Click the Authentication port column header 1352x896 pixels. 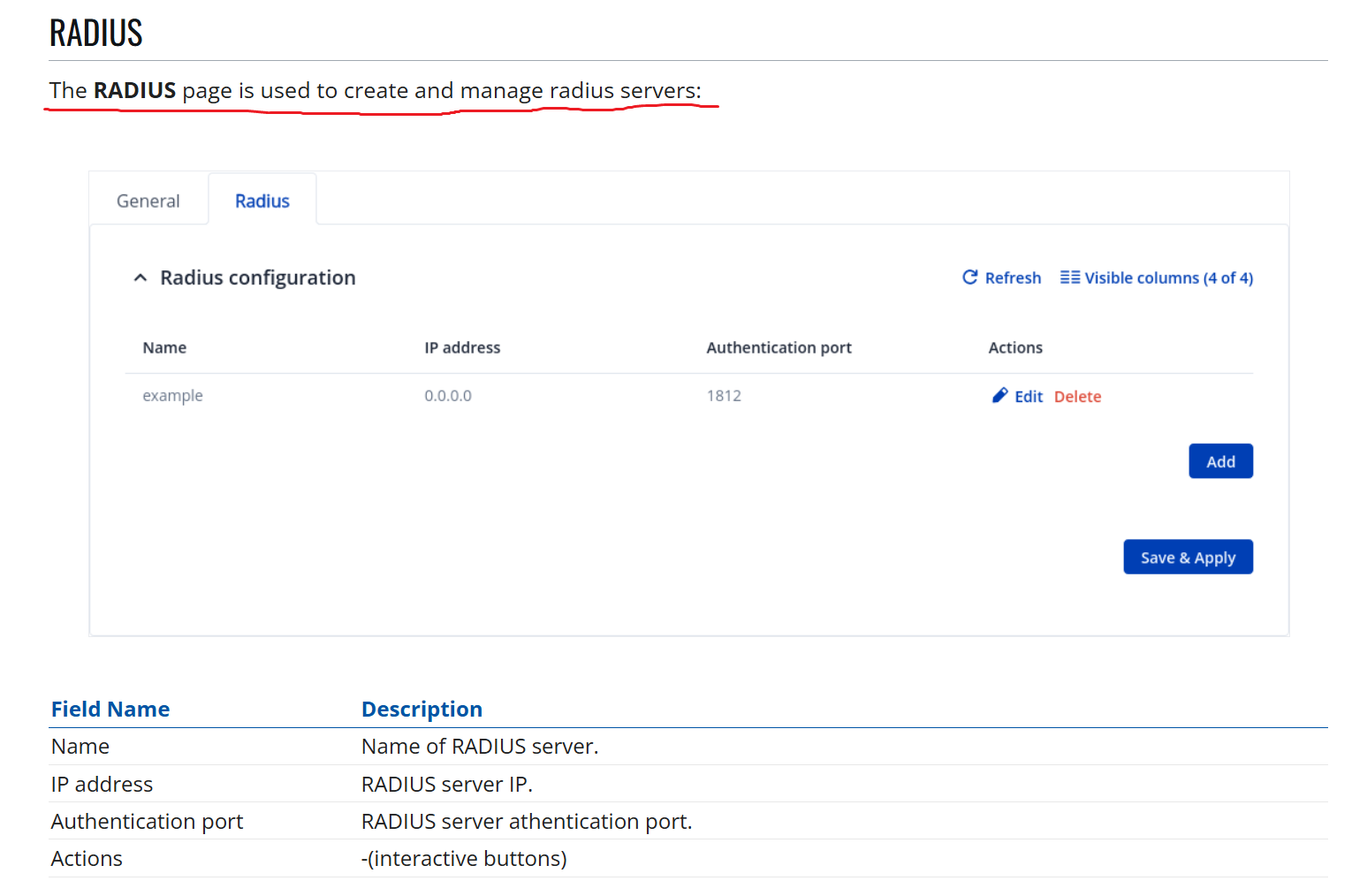[x=779, y=348]
